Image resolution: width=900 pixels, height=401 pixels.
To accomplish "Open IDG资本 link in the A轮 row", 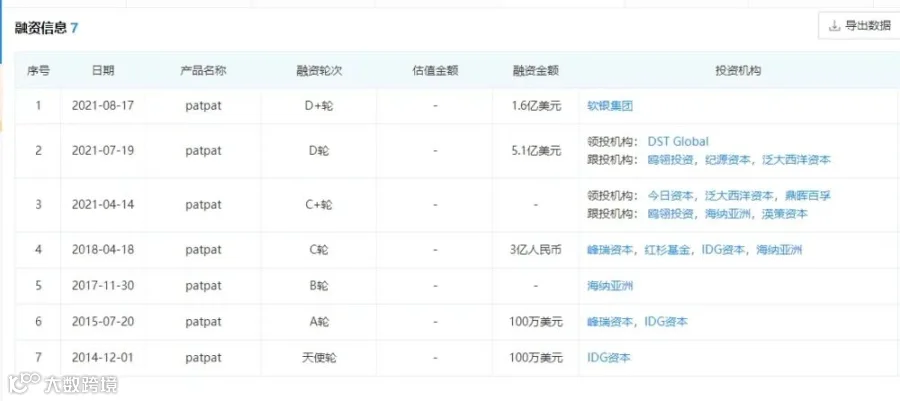I will coord(666,322).
